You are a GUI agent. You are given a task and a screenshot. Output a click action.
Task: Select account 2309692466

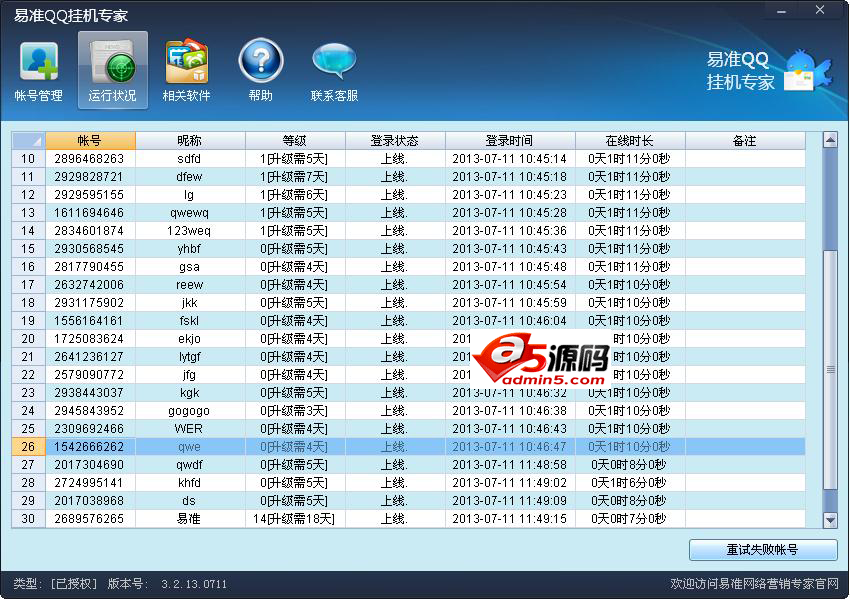(x=89, y=429)
